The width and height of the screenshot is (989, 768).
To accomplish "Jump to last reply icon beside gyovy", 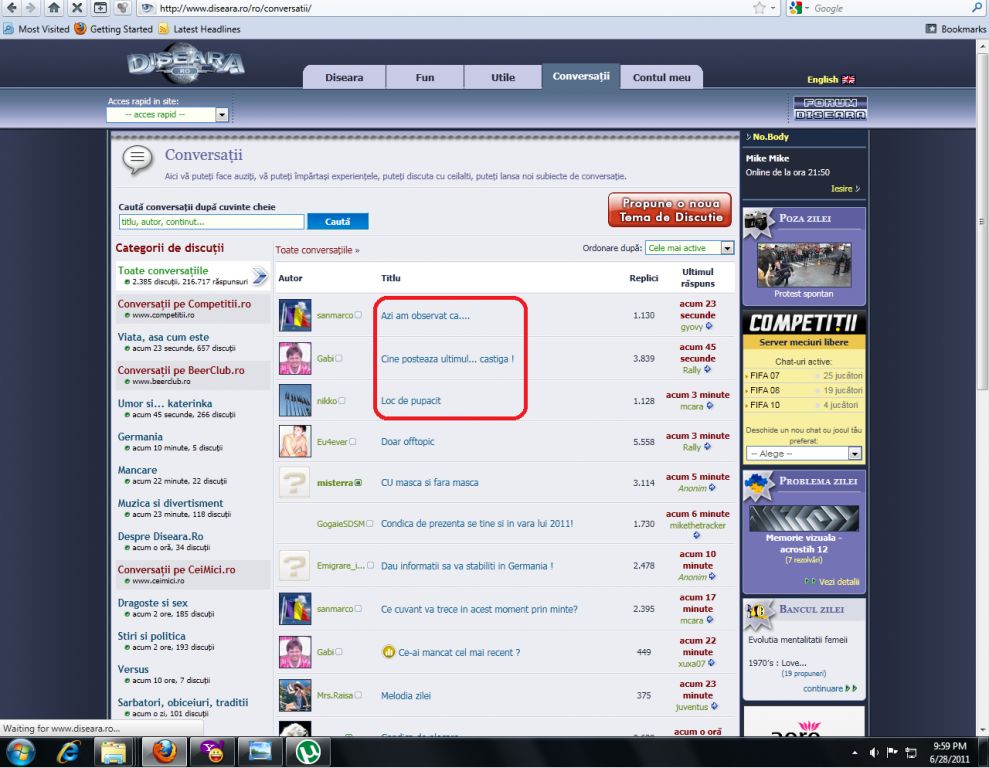I will point(709,326).
